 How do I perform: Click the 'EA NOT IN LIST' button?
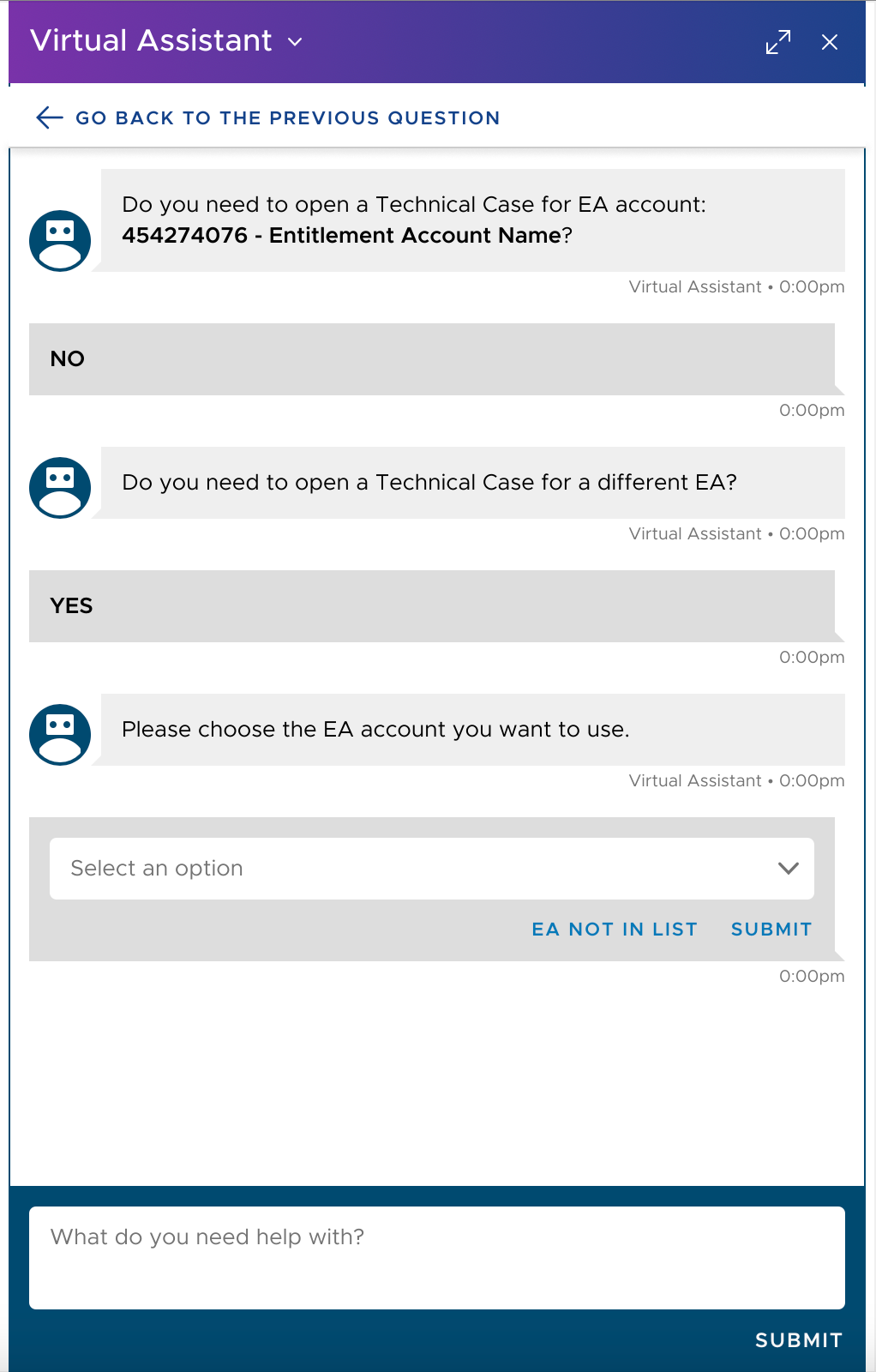point(615,930)
